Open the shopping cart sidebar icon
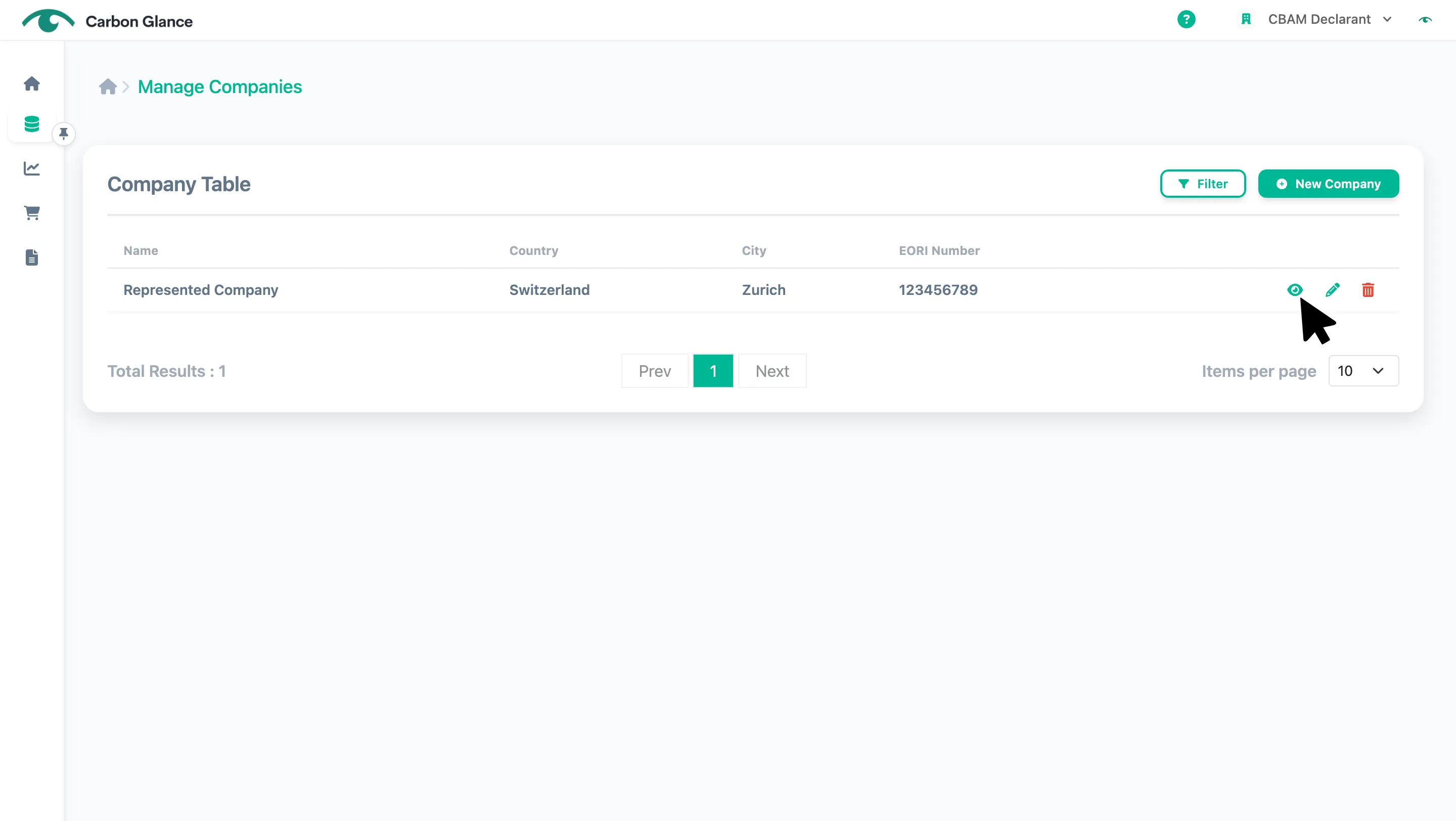 (x=32, y=212)
